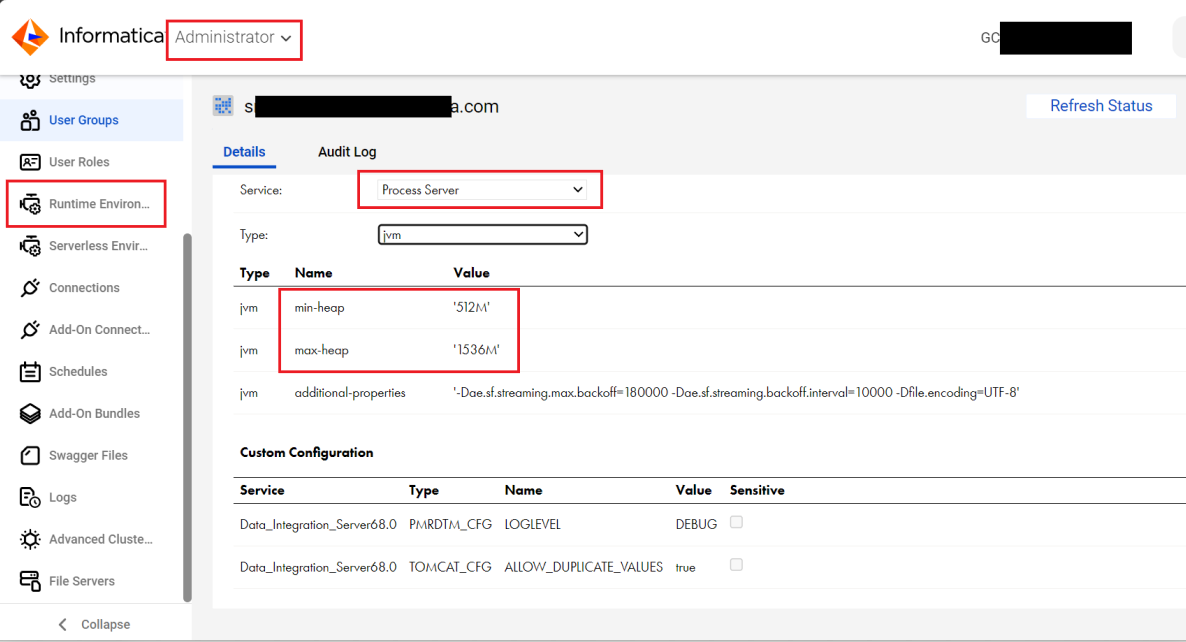Click the TOMCAT_CFG type cell
Viewport: 1186px width, 642px height.
click(x=450, y=567)
